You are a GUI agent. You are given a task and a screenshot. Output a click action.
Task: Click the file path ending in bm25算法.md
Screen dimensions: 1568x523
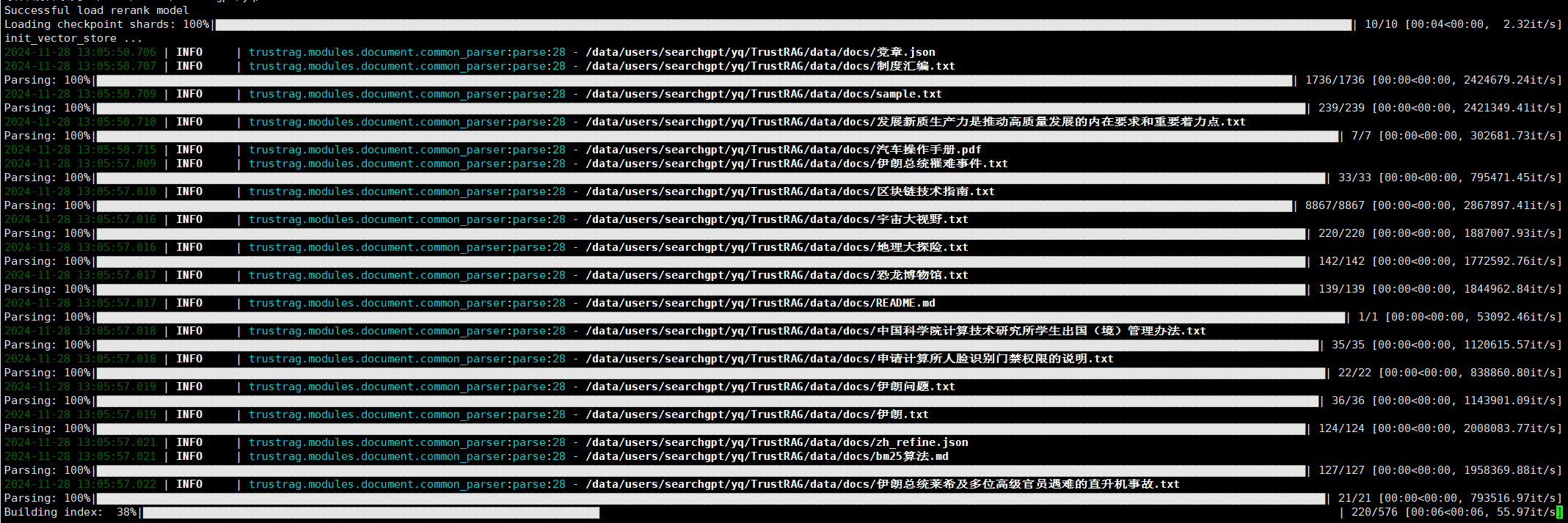767,456
